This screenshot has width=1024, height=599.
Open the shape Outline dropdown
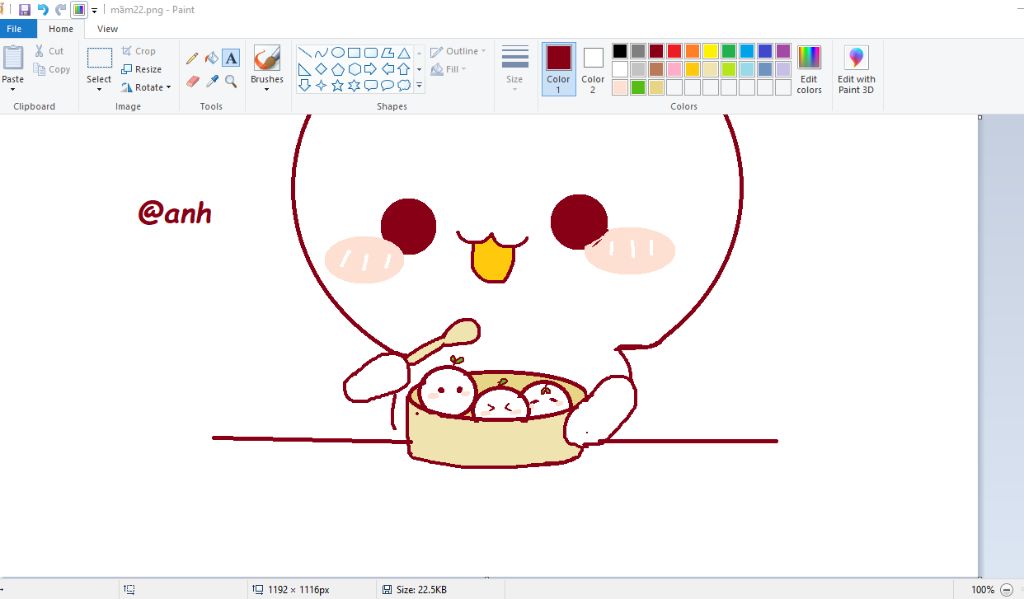458,51
